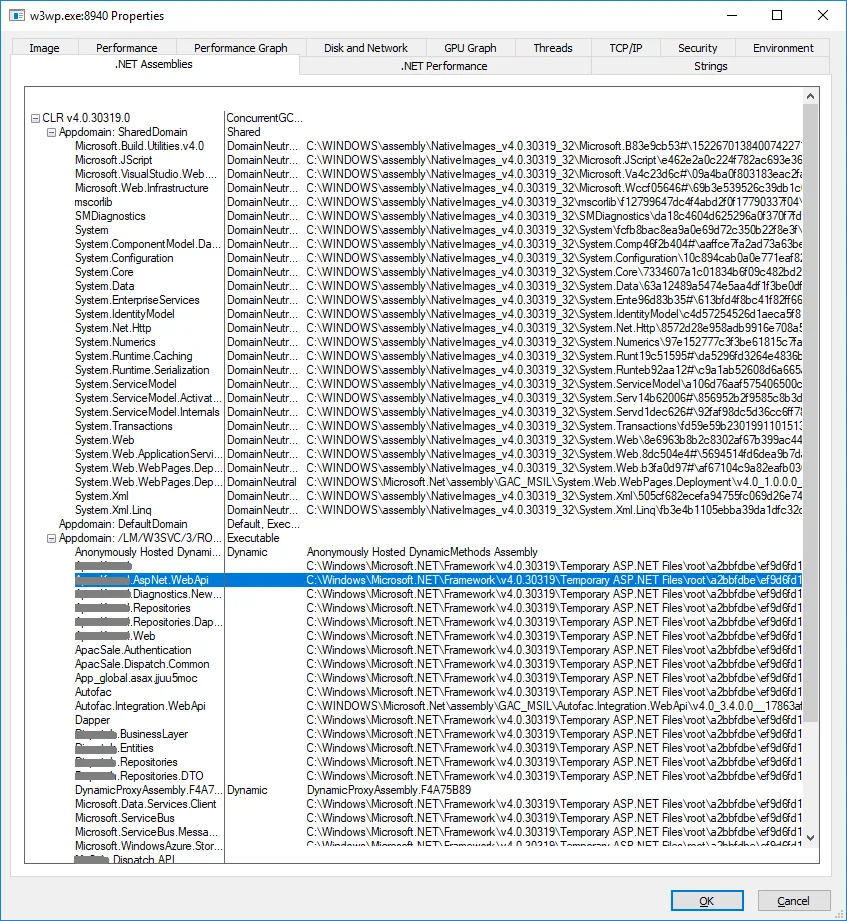The height and width of the screenshot is (921, 847).
Task: Select the System.Xml.Linq assembly
Action: [113, 510]
